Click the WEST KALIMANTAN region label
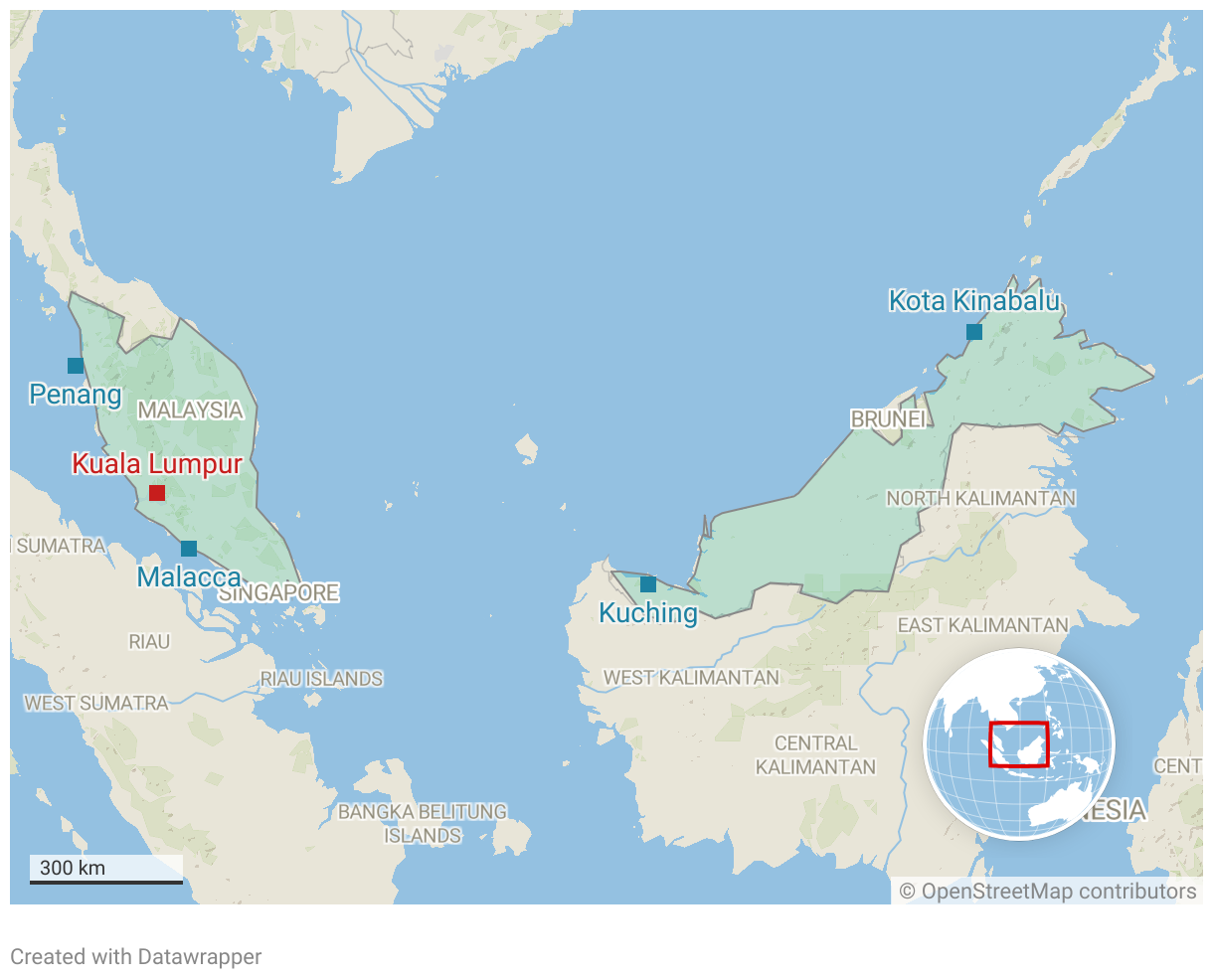This screenshot has height=980, width=1213. point(691,678)
